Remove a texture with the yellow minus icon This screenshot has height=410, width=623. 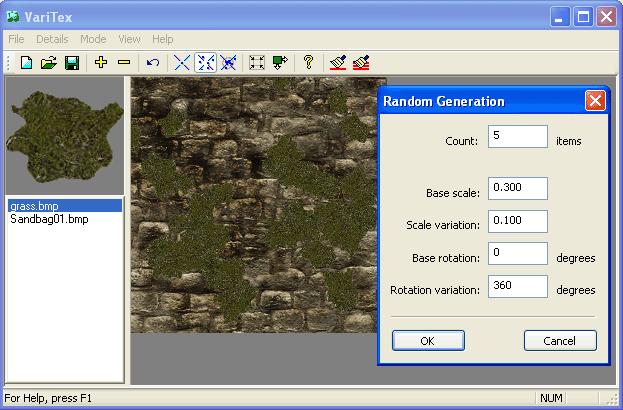[x=124, y=63]
